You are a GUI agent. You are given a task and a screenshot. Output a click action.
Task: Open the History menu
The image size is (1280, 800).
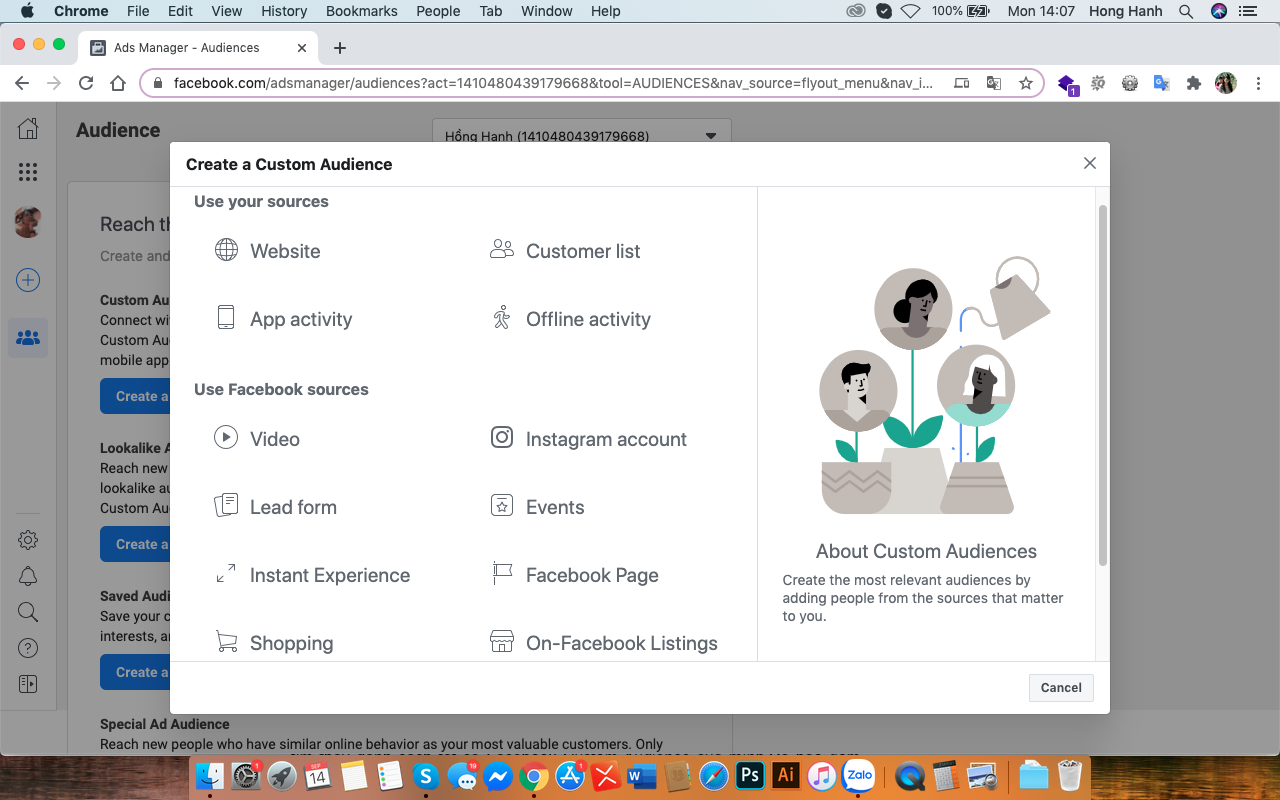click(x=284, y=11)
